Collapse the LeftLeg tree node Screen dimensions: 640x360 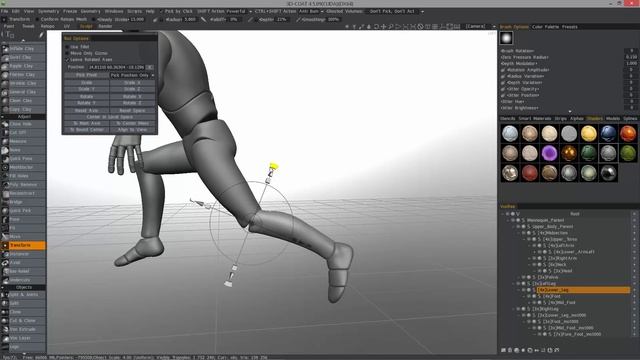tap(513, 284)
